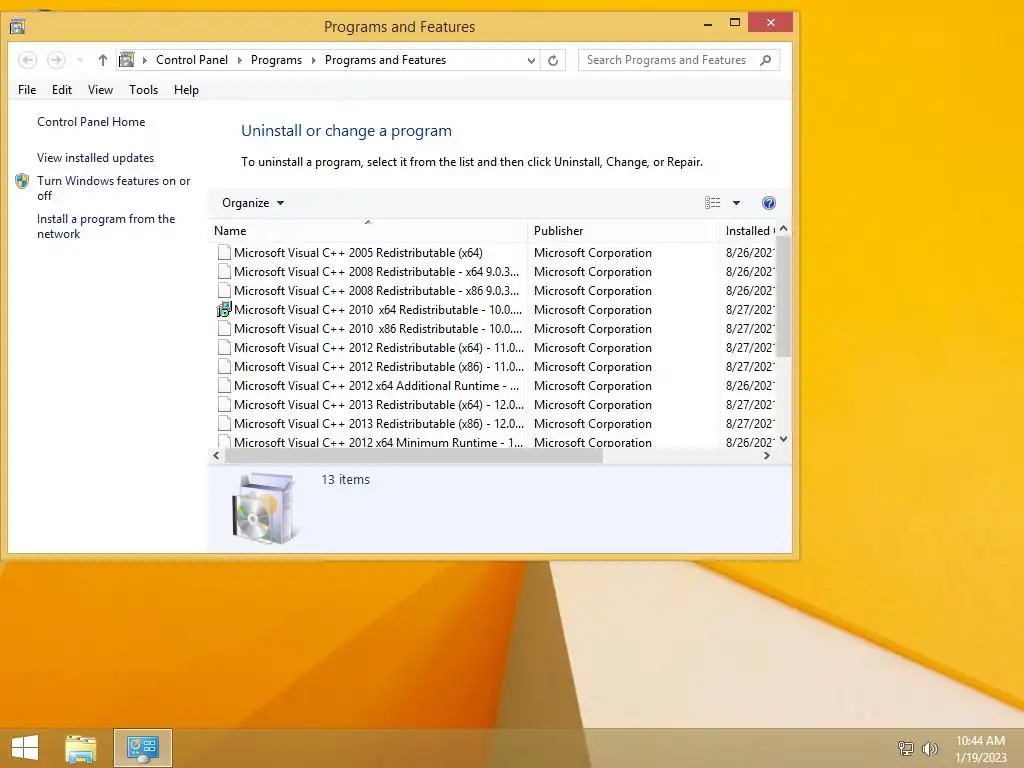Open the File menu
The image size is (1024, 768).
coord(27,90)
